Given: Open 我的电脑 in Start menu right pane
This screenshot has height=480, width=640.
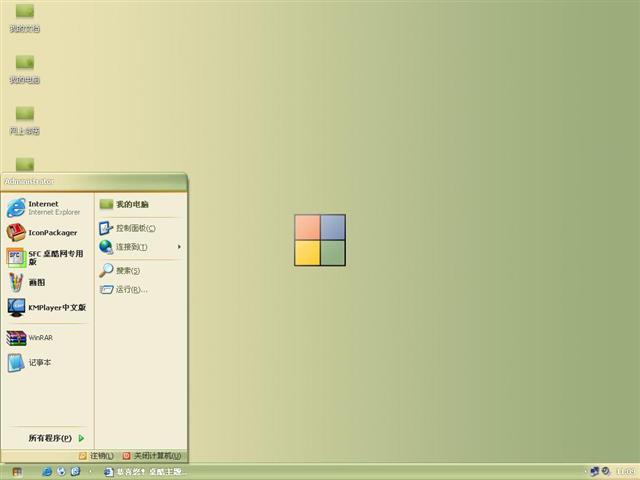Looking at the screenshot, I should pyautogui.click(x=140, y=204).
